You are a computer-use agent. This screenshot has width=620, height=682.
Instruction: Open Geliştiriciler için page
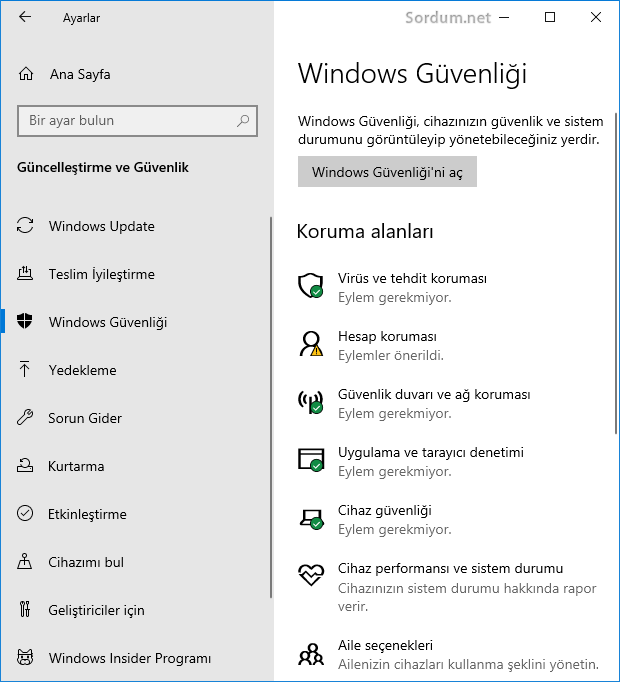coord(96,610)
